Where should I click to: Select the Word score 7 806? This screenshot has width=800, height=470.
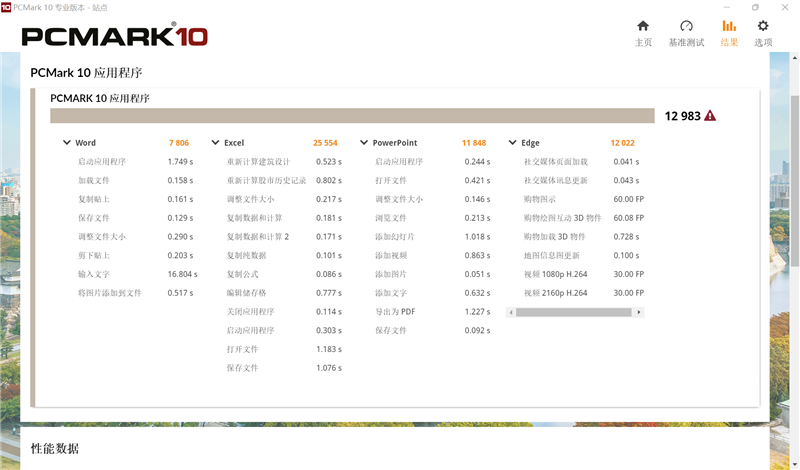179,143
